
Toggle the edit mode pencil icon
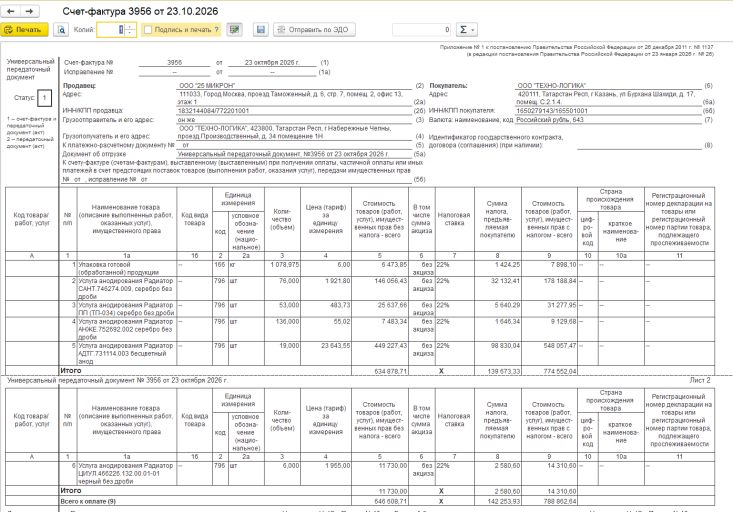pos(235,29)
